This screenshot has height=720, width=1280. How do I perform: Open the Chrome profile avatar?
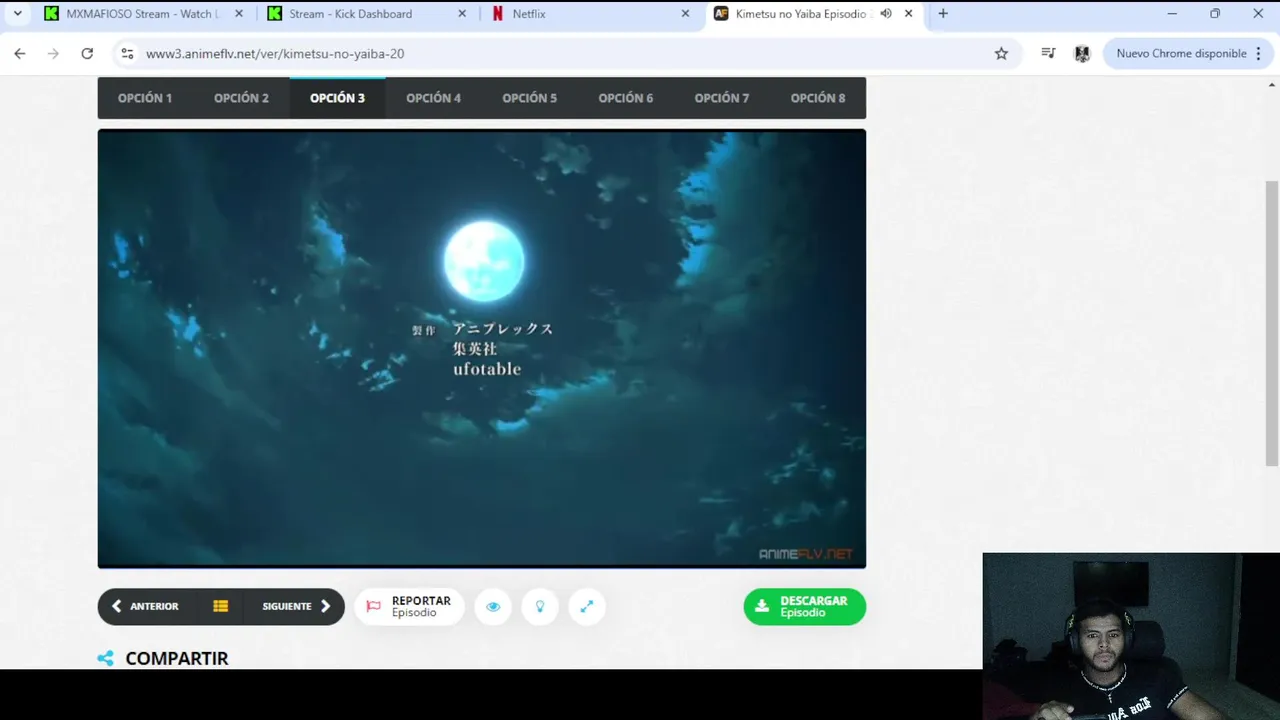point(1082,54)
